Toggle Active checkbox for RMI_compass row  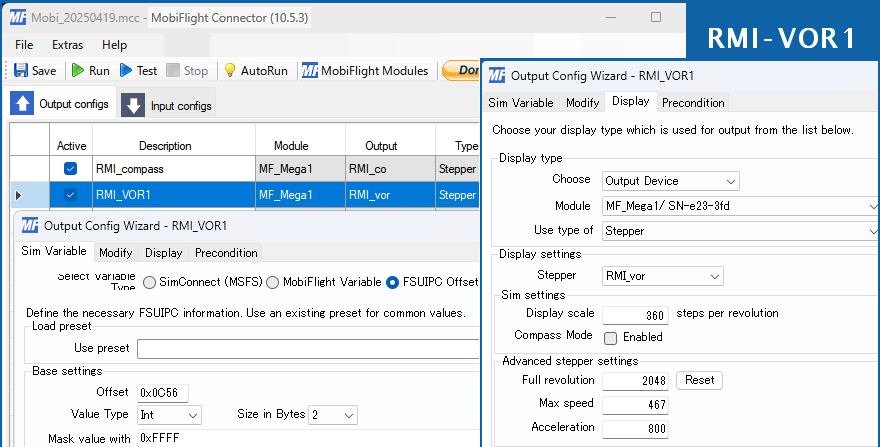70,168
